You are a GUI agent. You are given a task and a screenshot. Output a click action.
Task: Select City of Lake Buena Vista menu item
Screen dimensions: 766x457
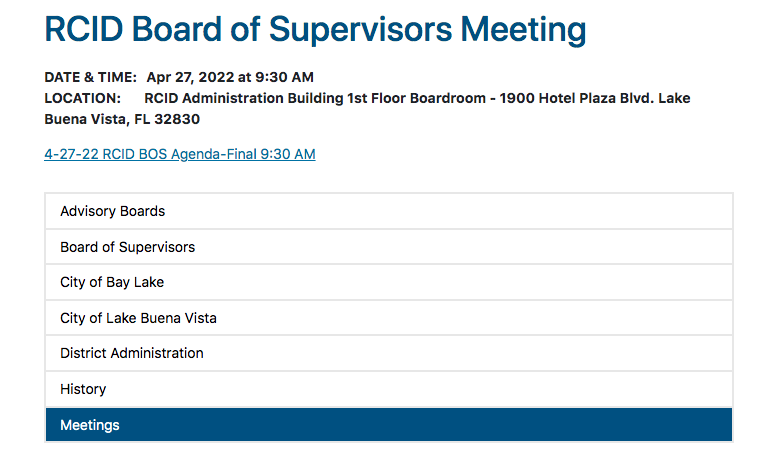click(138, 318)
